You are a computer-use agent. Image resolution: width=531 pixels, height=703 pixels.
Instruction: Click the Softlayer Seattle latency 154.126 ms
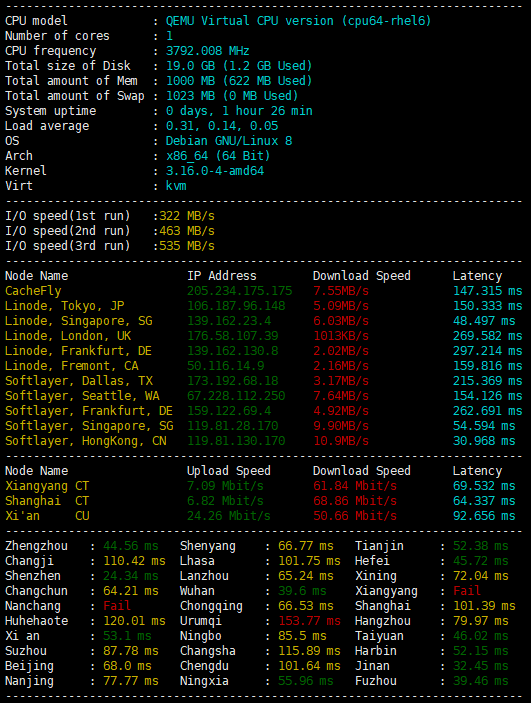(x=487, y=396)
